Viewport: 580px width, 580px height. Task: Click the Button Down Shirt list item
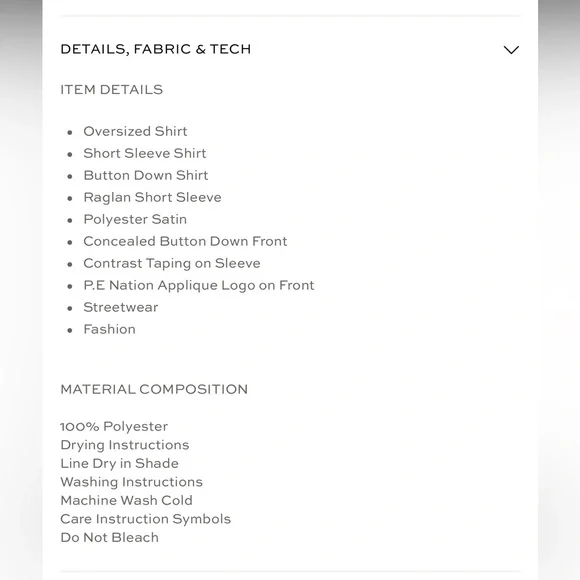[146, 175]
